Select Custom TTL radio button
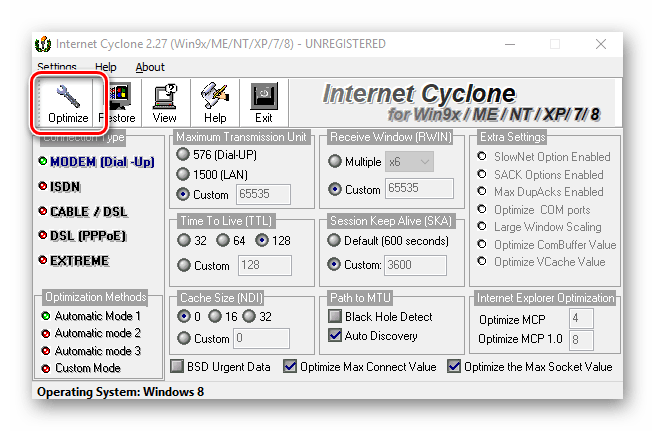Viewport: 655px width, 431px height. point(184,265)
